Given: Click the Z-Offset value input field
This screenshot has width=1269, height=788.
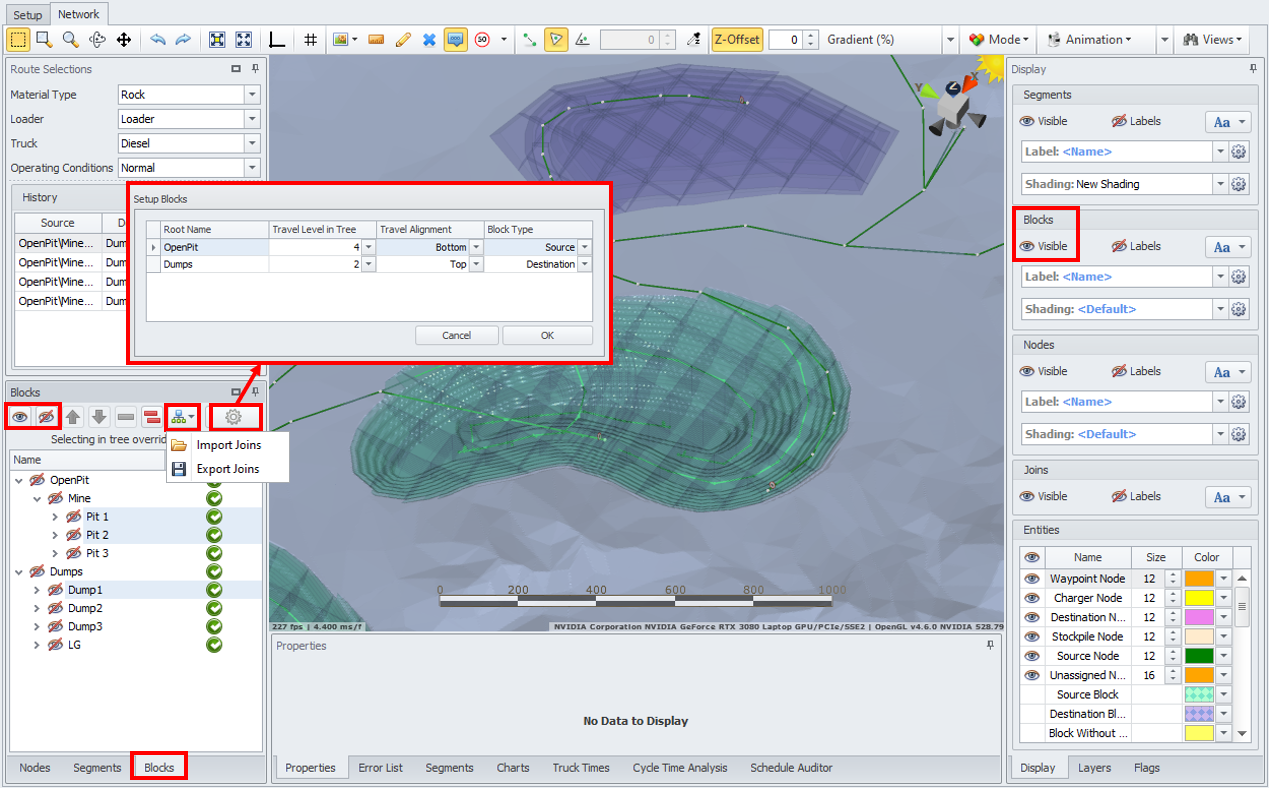Looking at the screenshot, I should pos(786,40).
